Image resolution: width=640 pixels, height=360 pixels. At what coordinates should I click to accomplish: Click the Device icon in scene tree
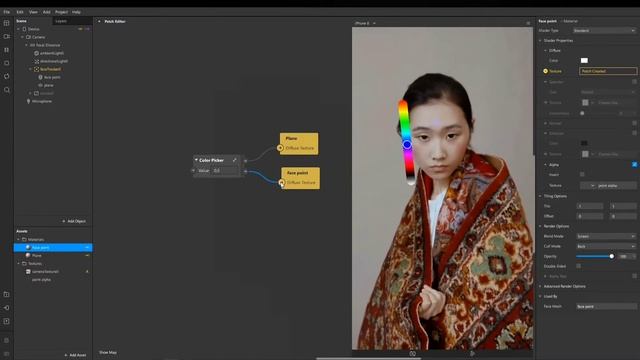(24, 29)
